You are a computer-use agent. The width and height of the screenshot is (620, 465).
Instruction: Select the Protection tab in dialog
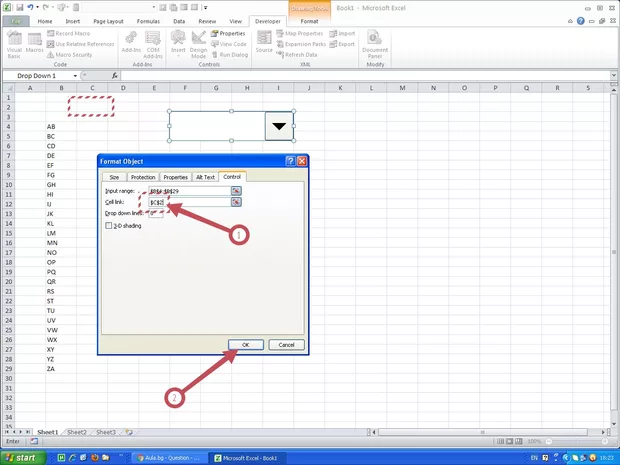[x=143, y=177]
